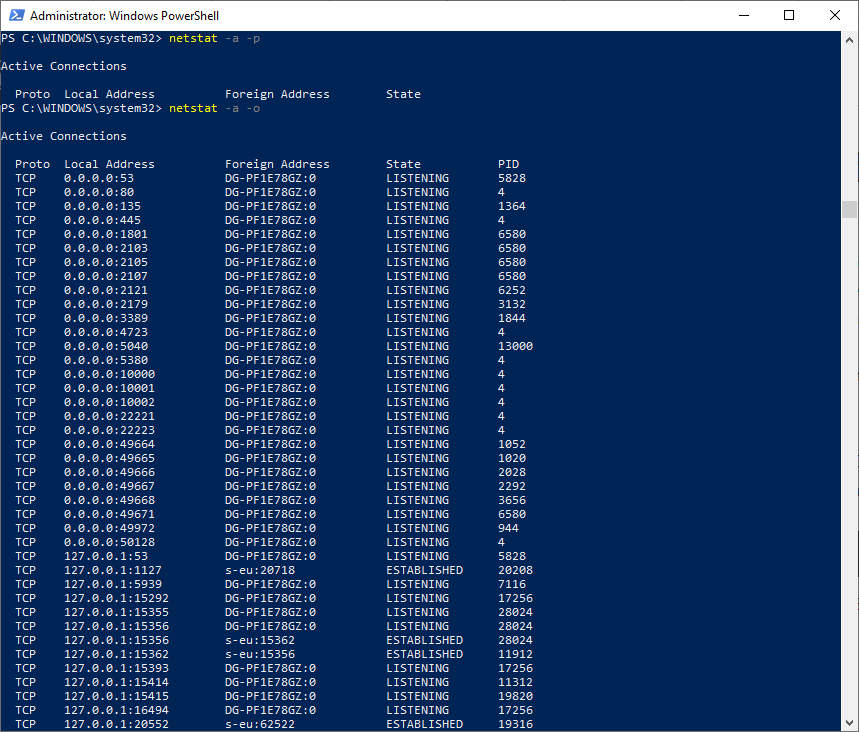Click the foreign address s-eu:20718
Viewport: 859px width, 732px height.
[260, 570]
